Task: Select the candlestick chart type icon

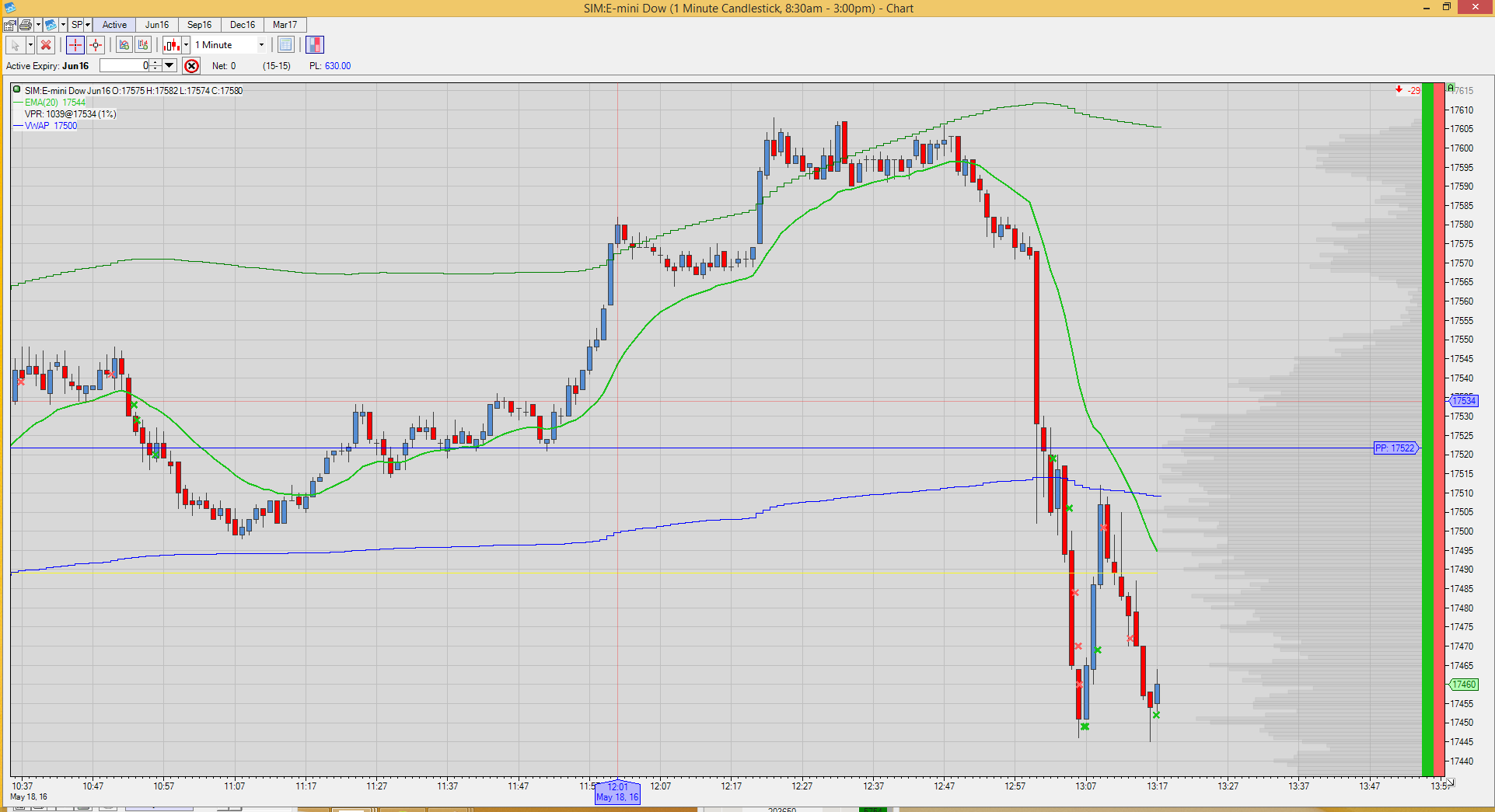Action: [x=172, y=45]
